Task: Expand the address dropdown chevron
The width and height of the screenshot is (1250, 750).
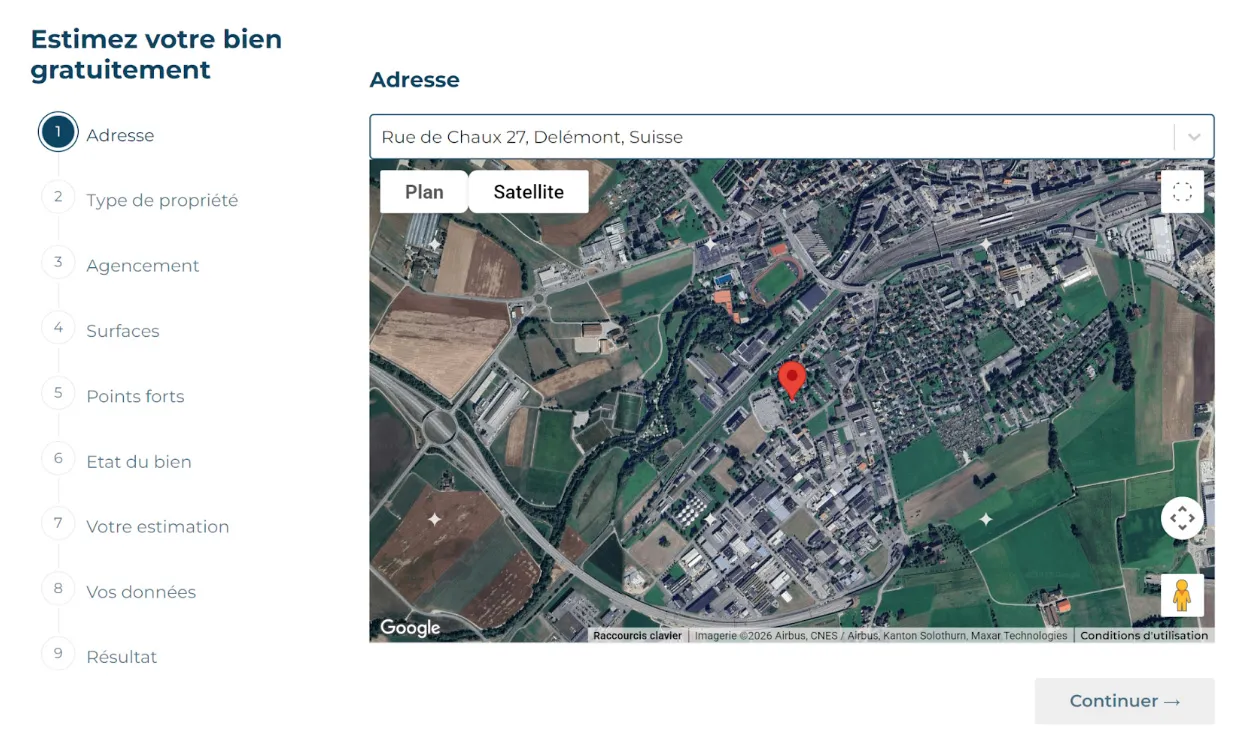Action: tap(1193, 136)
